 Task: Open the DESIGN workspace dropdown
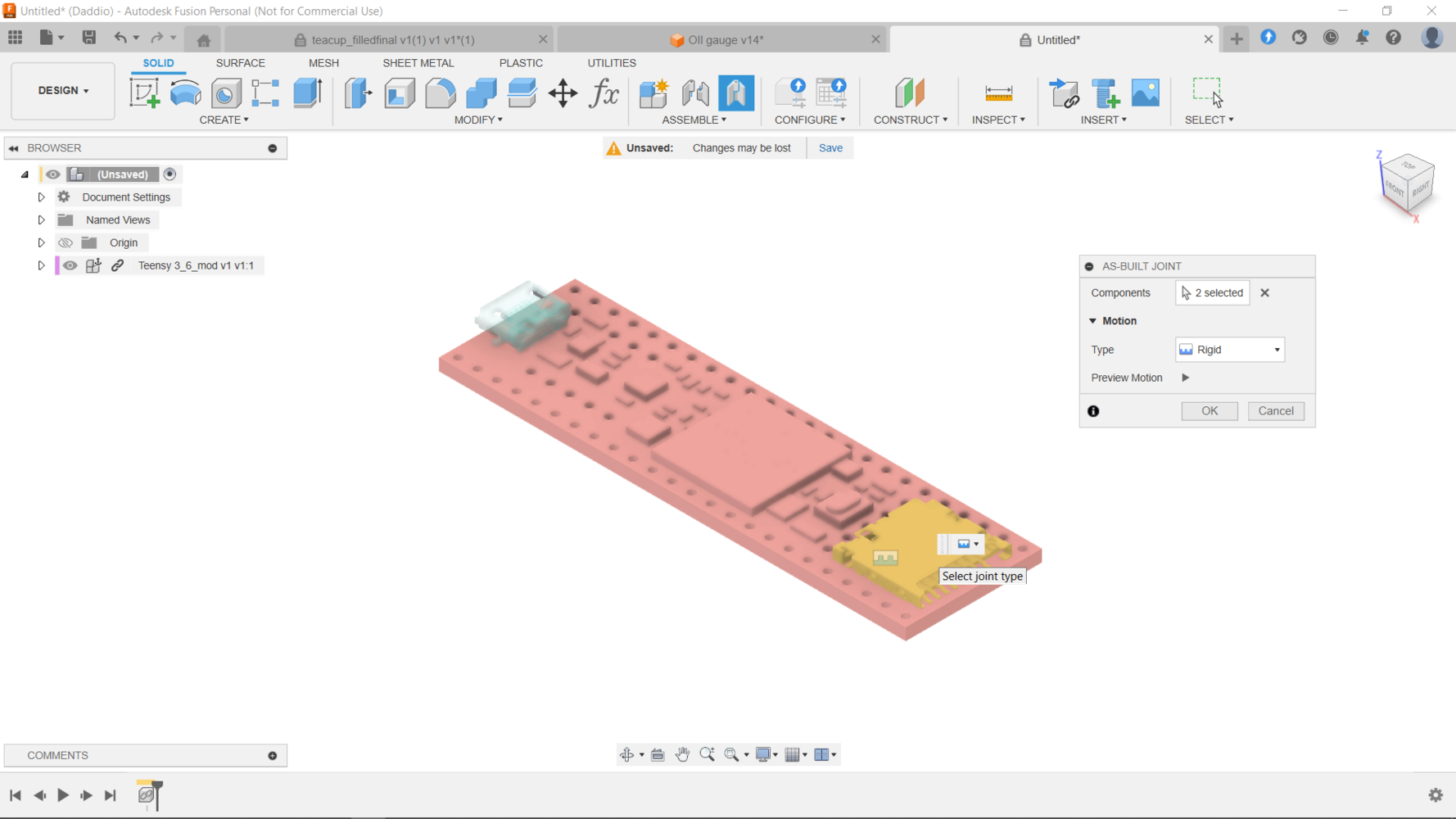tap(63, 91)
